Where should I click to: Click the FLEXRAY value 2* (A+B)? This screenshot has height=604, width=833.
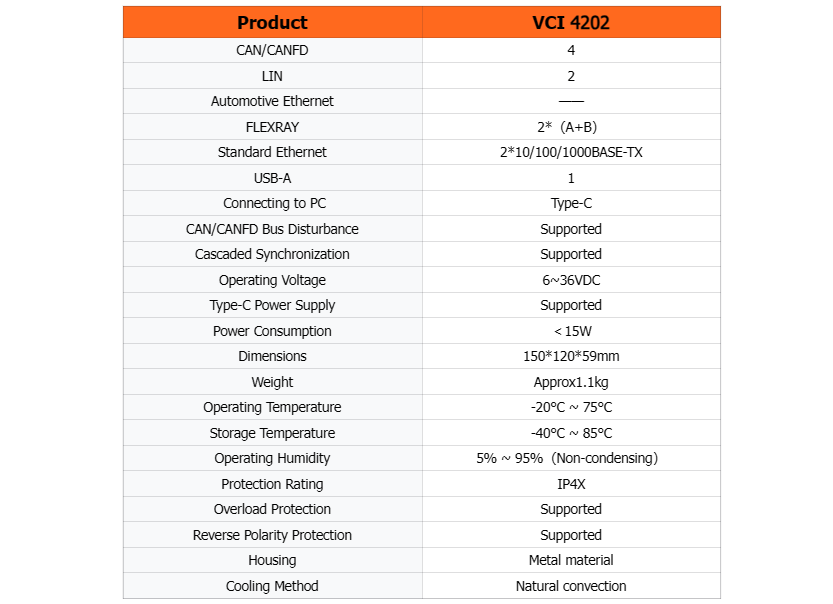tap(571, 127)
